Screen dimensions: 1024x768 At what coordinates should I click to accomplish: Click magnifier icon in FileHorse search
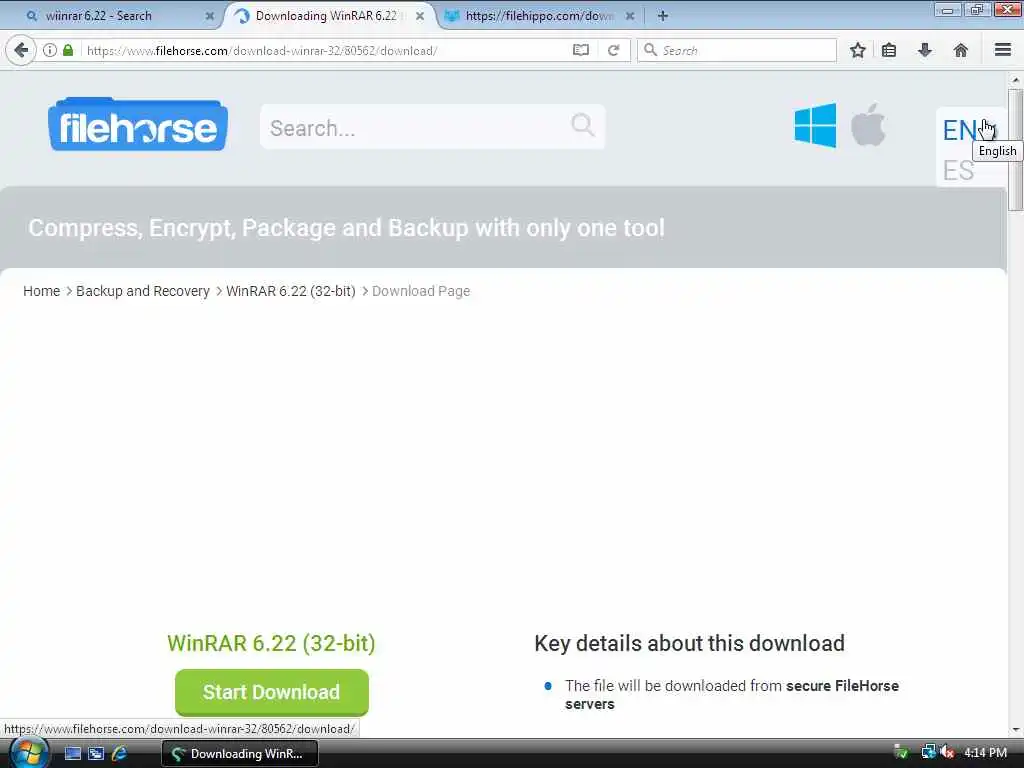[x=583, y=125]
